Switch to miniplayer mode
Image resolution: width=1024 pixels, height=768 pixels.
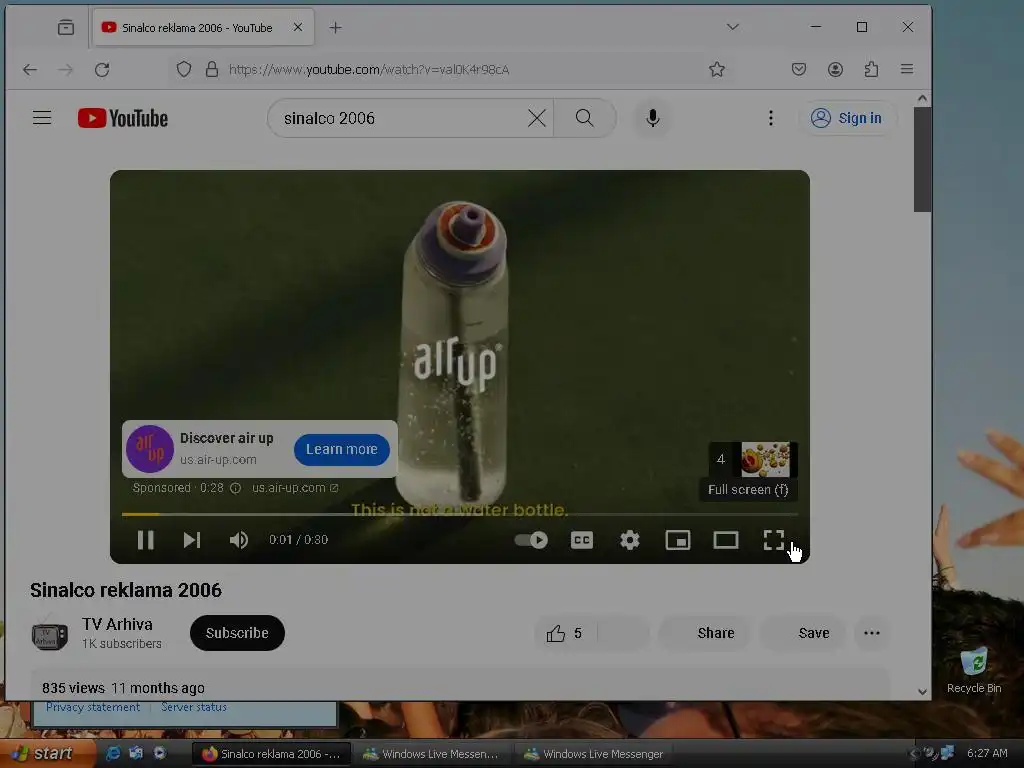[678, 540]
